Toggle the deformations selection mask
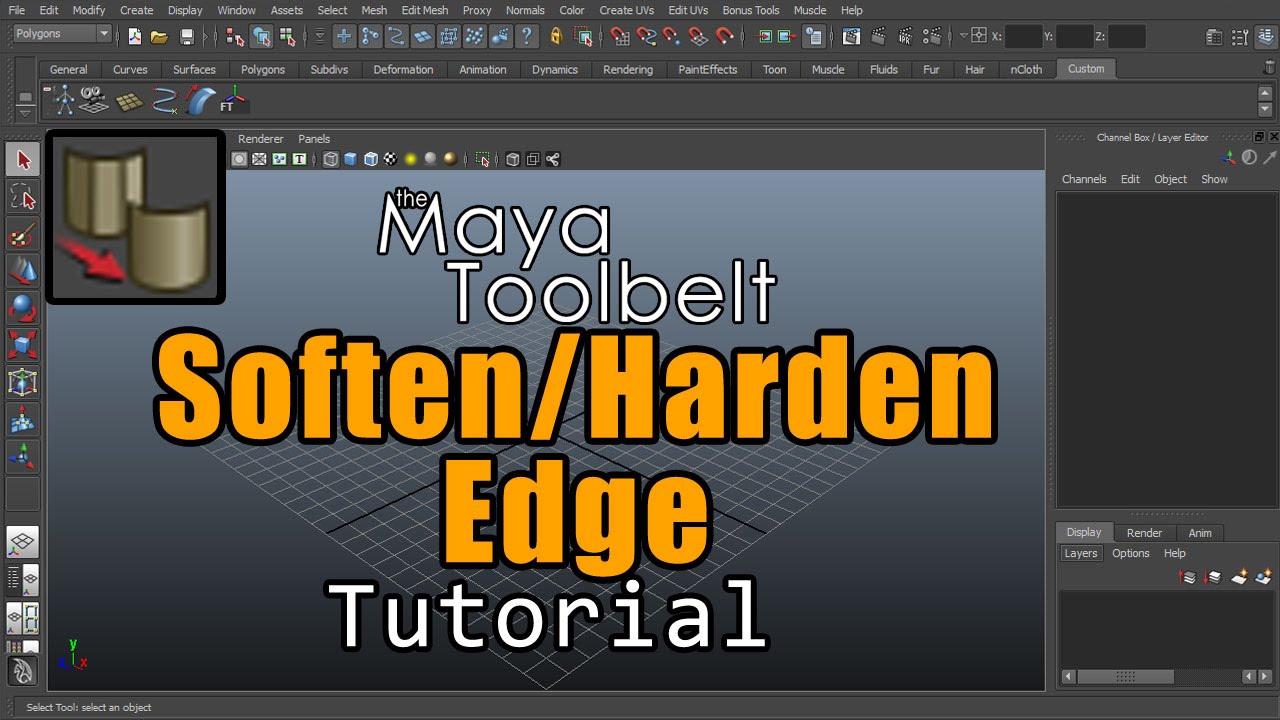The image size is (1280, 720). tap(449, 37)
